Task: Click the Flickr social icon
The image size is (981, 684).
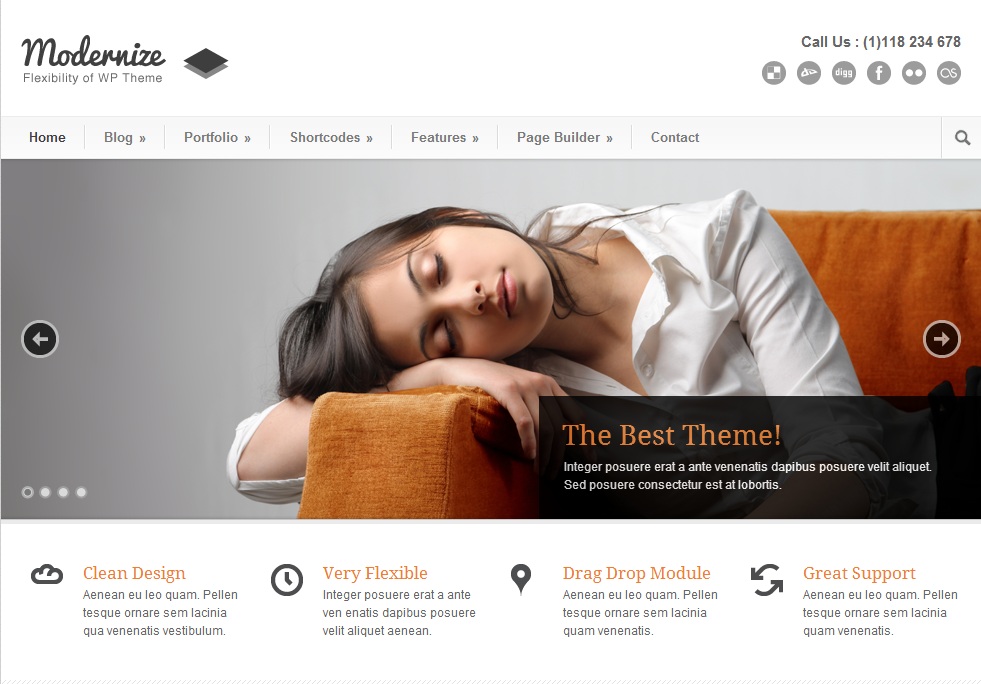Action: [x=913, y=73]
